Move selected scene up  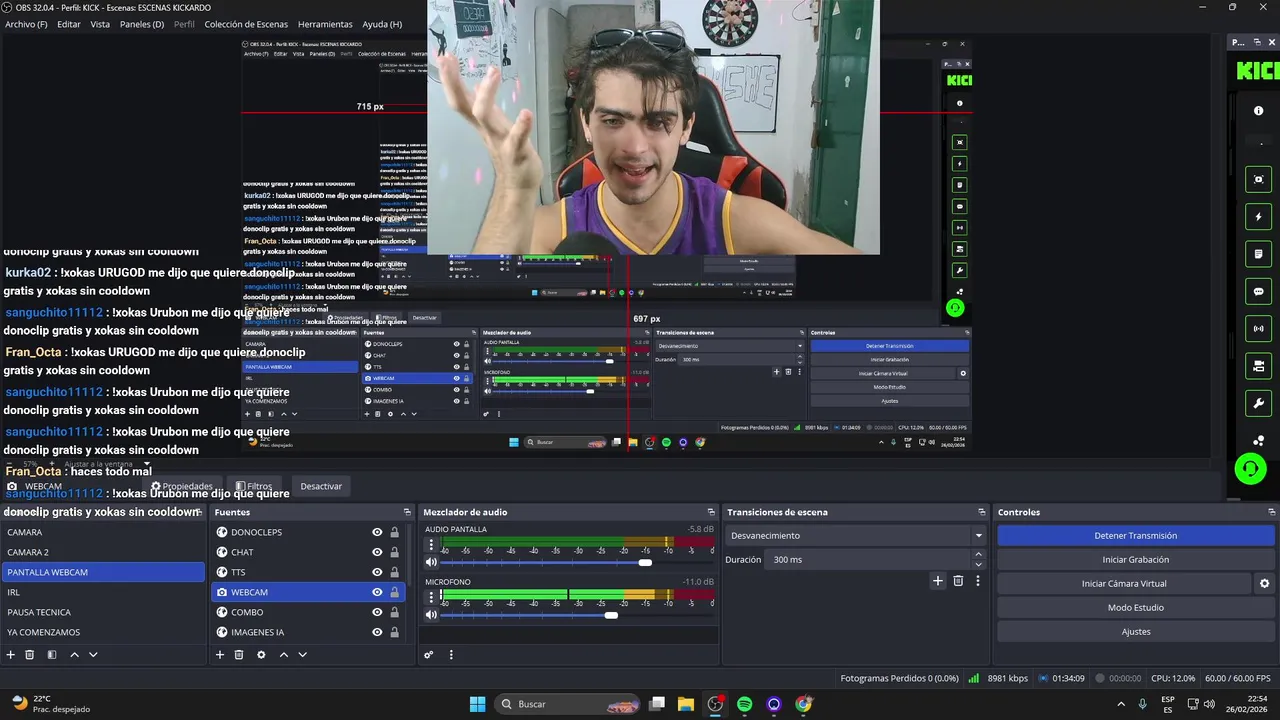[74, 655]
